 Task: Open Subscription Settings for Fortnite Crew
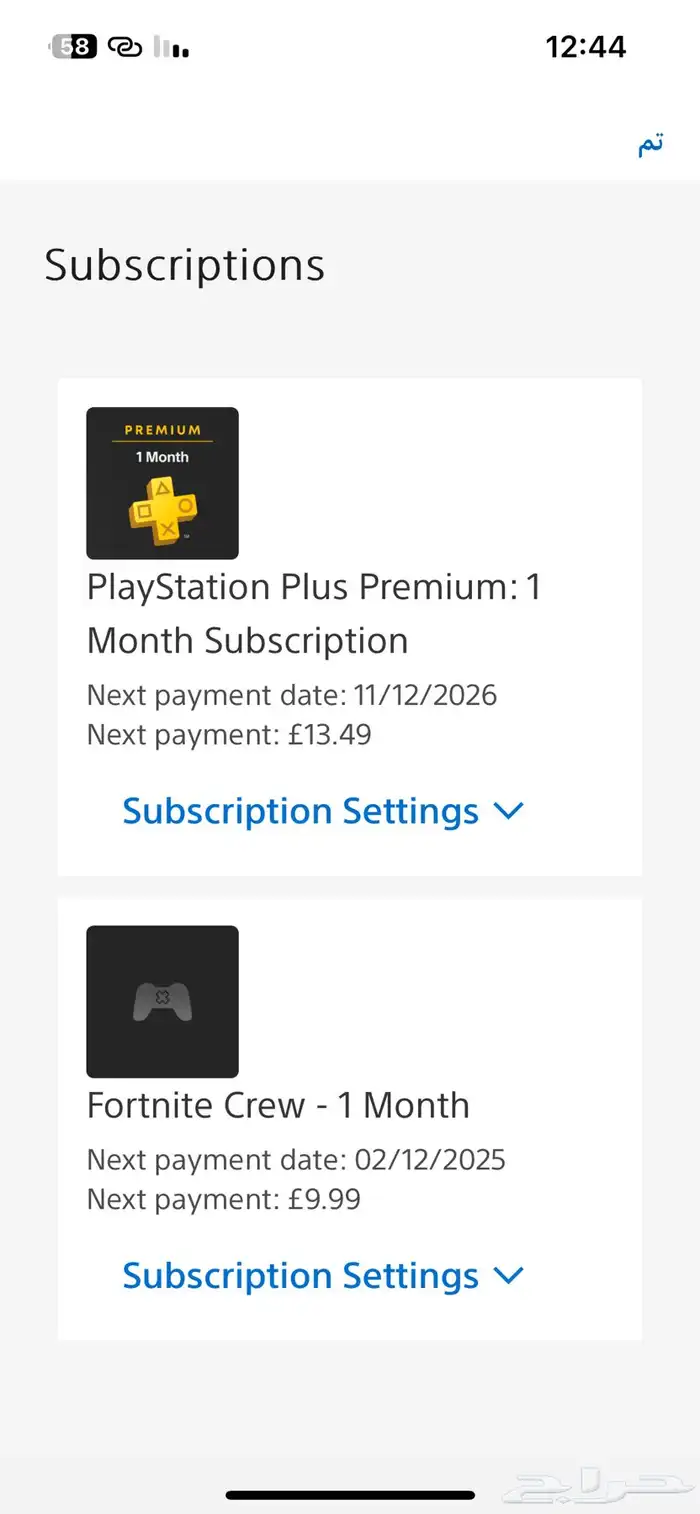point(300,1276)
